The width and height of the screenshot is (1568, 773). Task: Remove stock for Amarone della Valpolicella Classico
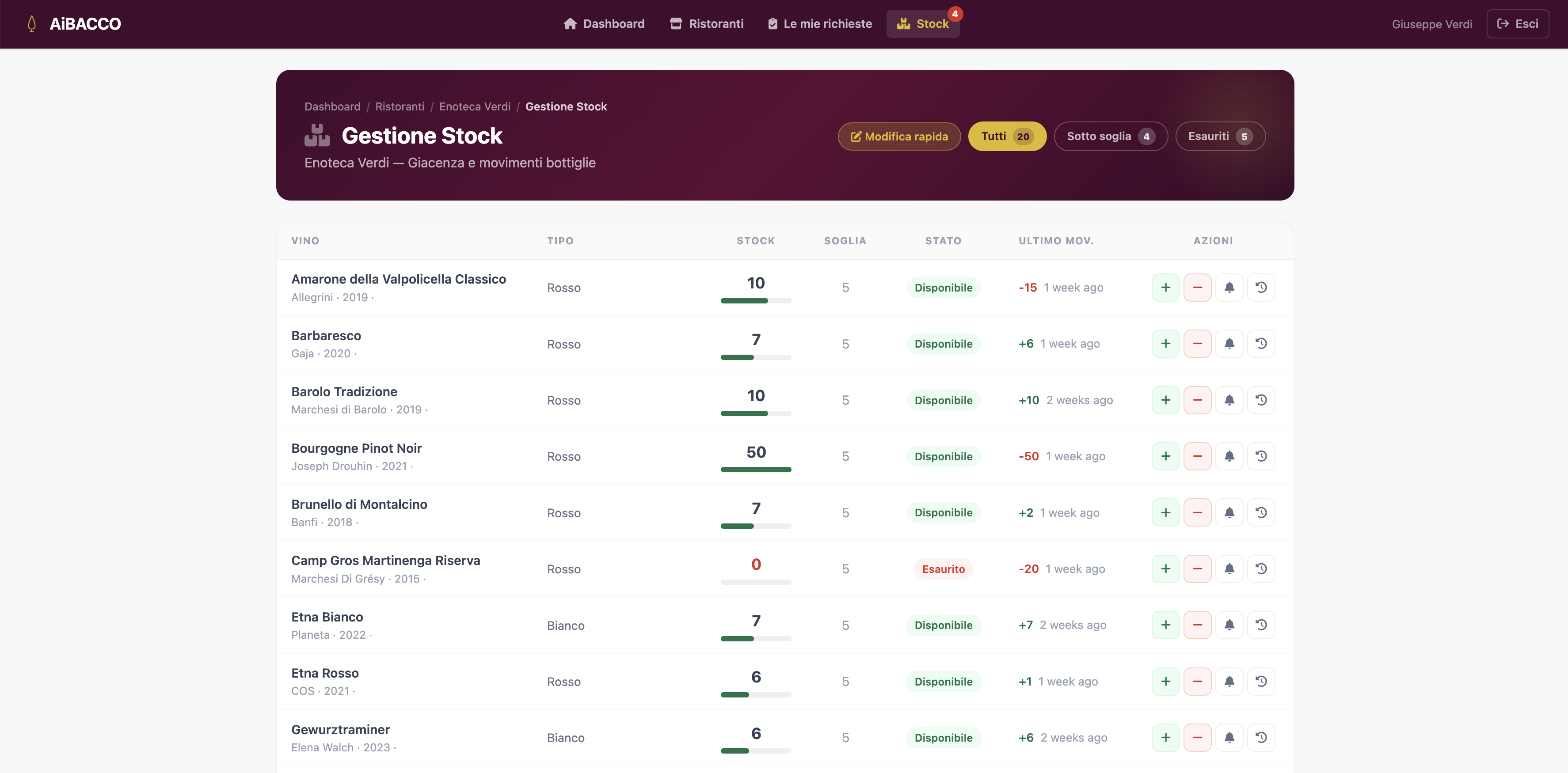(1197, 288)
